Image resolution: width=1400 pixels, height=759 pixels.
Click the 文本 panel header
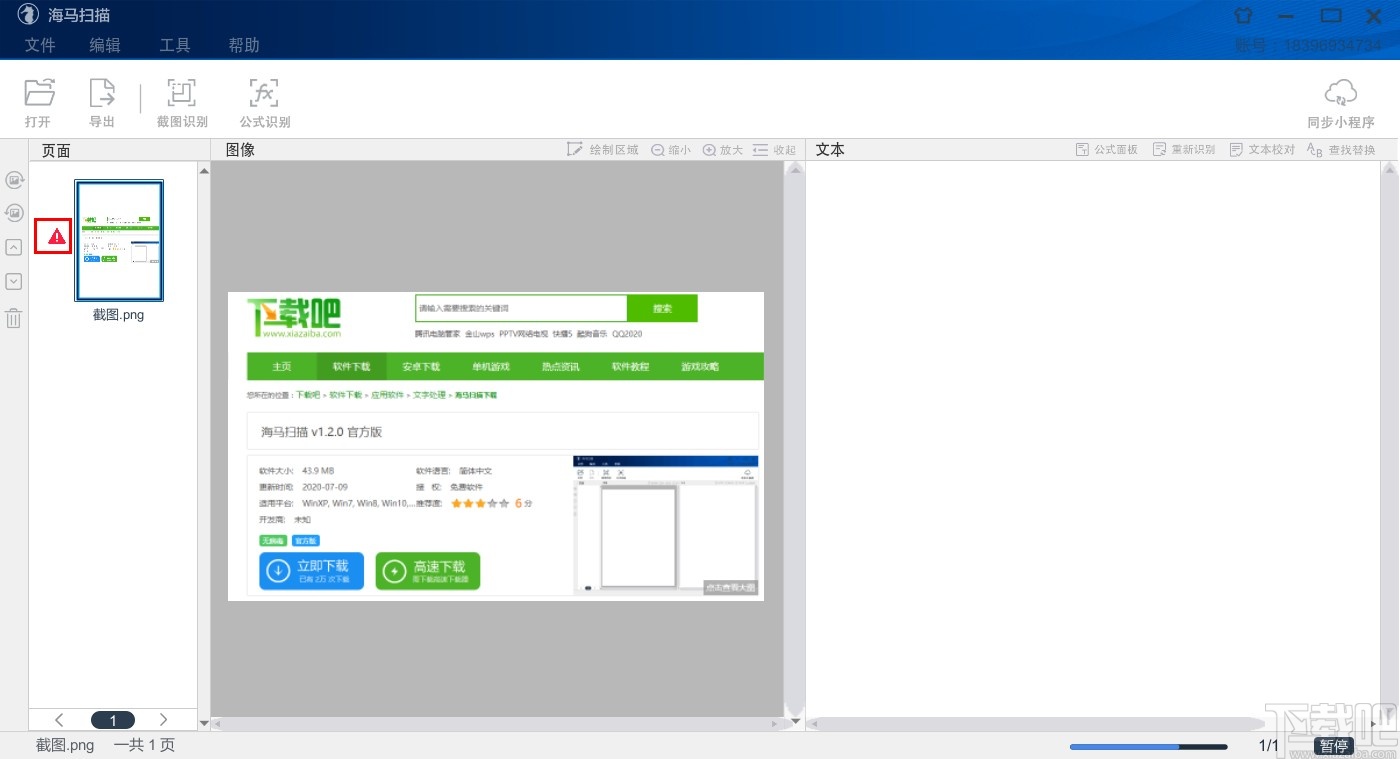[x=830, y=150]
